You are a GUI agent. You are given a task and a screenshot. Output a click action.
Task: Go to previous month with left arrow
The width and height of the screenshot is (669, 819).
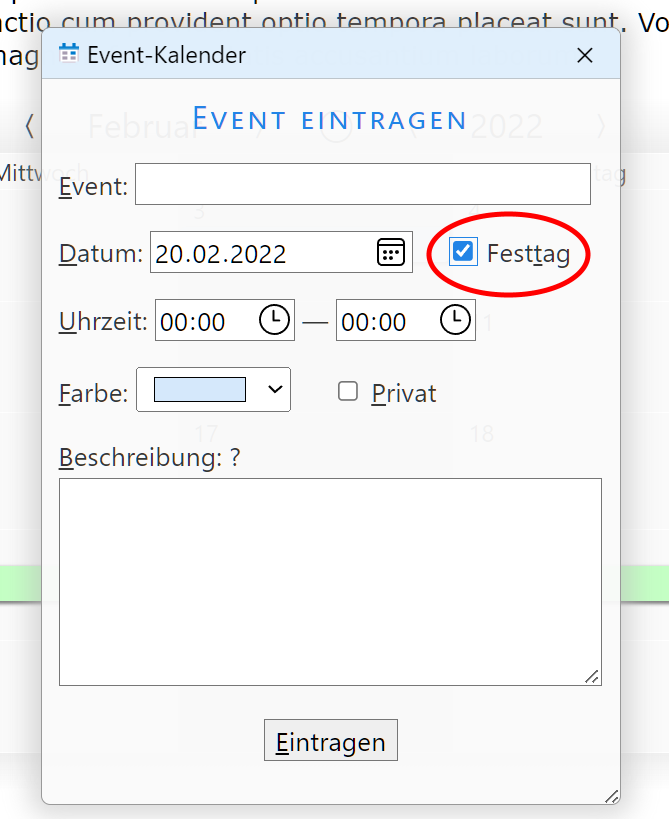tap(30, 126)
